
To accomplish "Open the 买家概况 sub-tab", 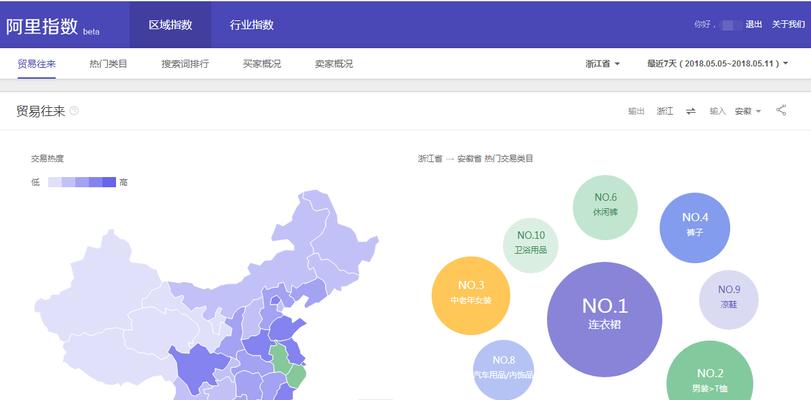I will point(262,64).
